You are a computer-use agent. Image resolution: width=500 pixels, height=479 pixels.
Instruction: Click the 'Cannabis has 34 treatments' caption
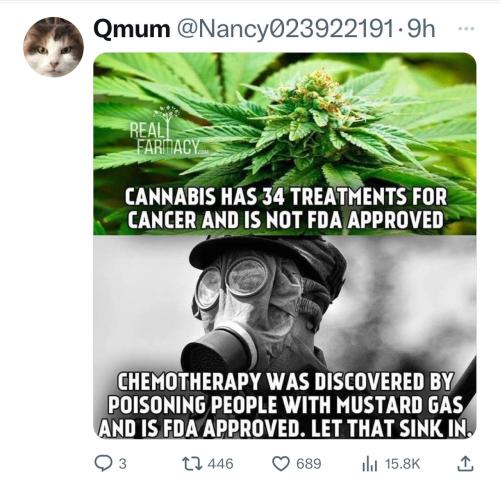point(285,208)
